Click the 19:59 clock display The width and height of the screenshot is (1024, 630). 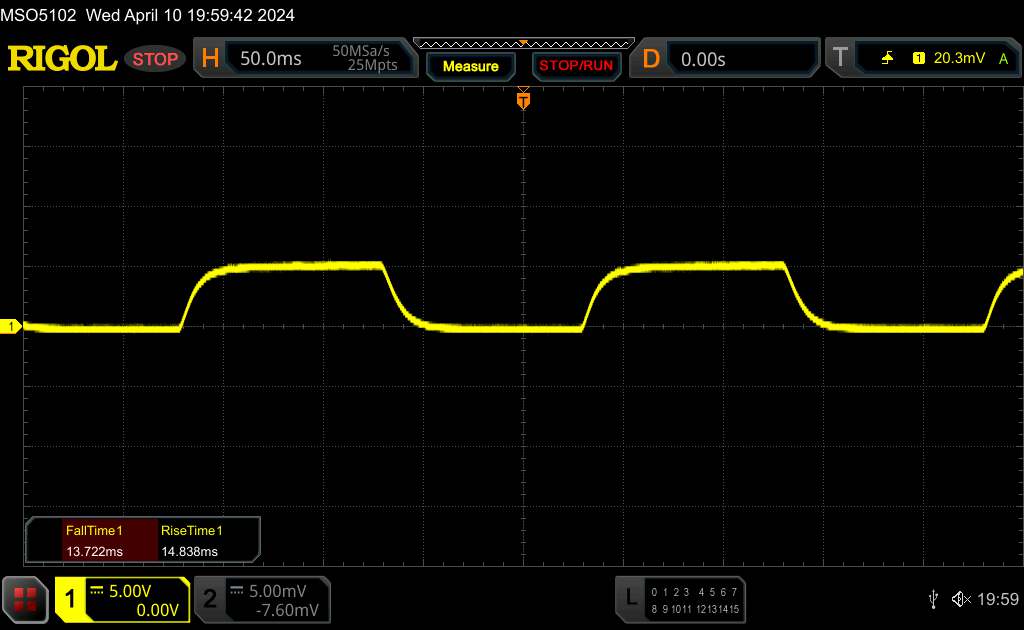[x=998, y=599]
